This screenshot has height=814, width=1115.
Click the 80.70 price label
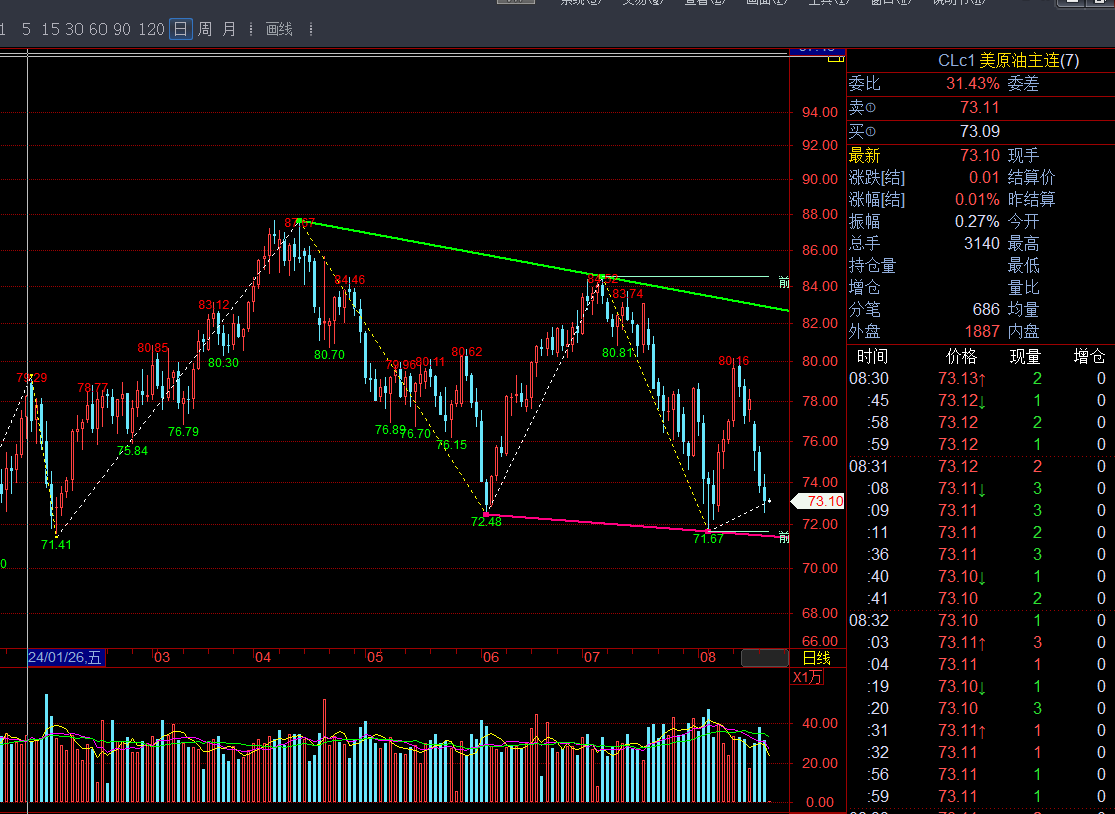[x=329, y=355]
